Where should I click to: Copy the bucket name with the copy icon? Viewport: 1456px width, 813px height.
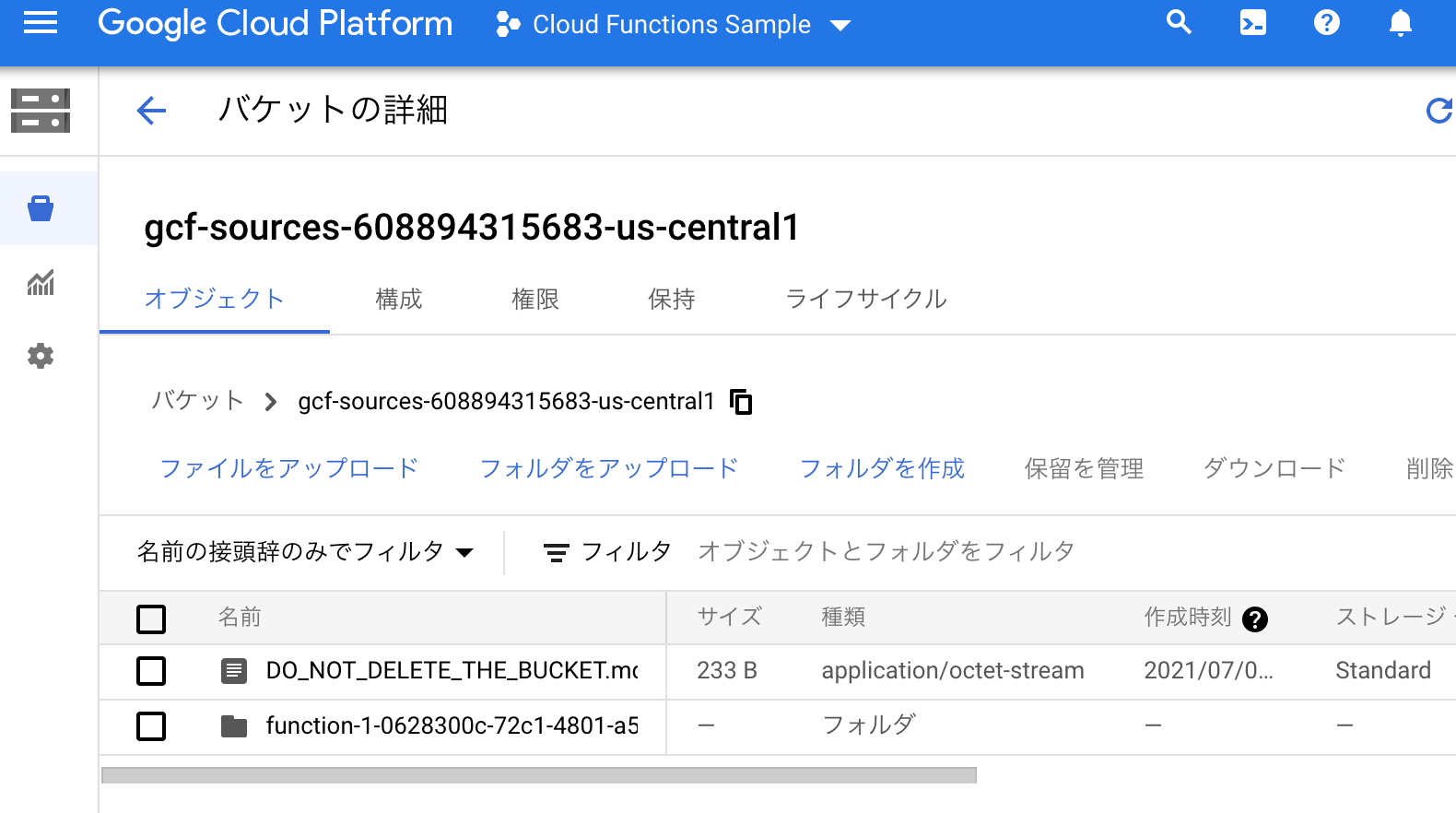pyautogui.click(x=741, y=402)
